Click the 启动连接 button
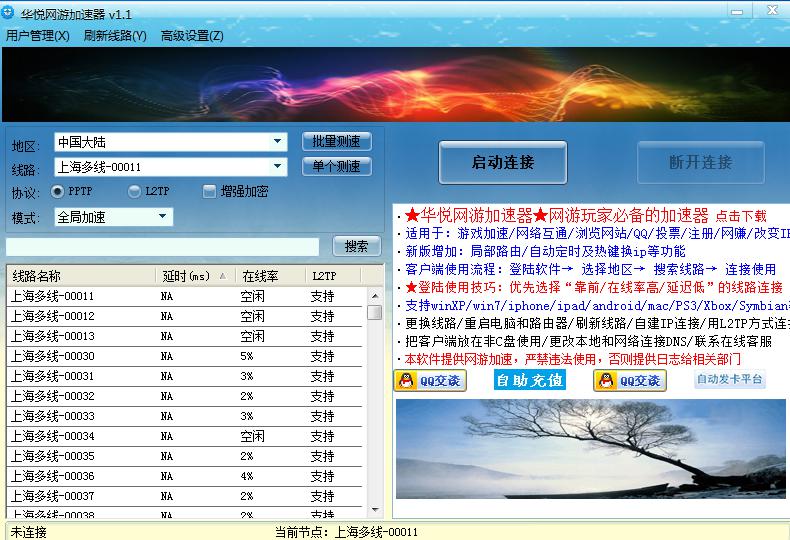 502,162
